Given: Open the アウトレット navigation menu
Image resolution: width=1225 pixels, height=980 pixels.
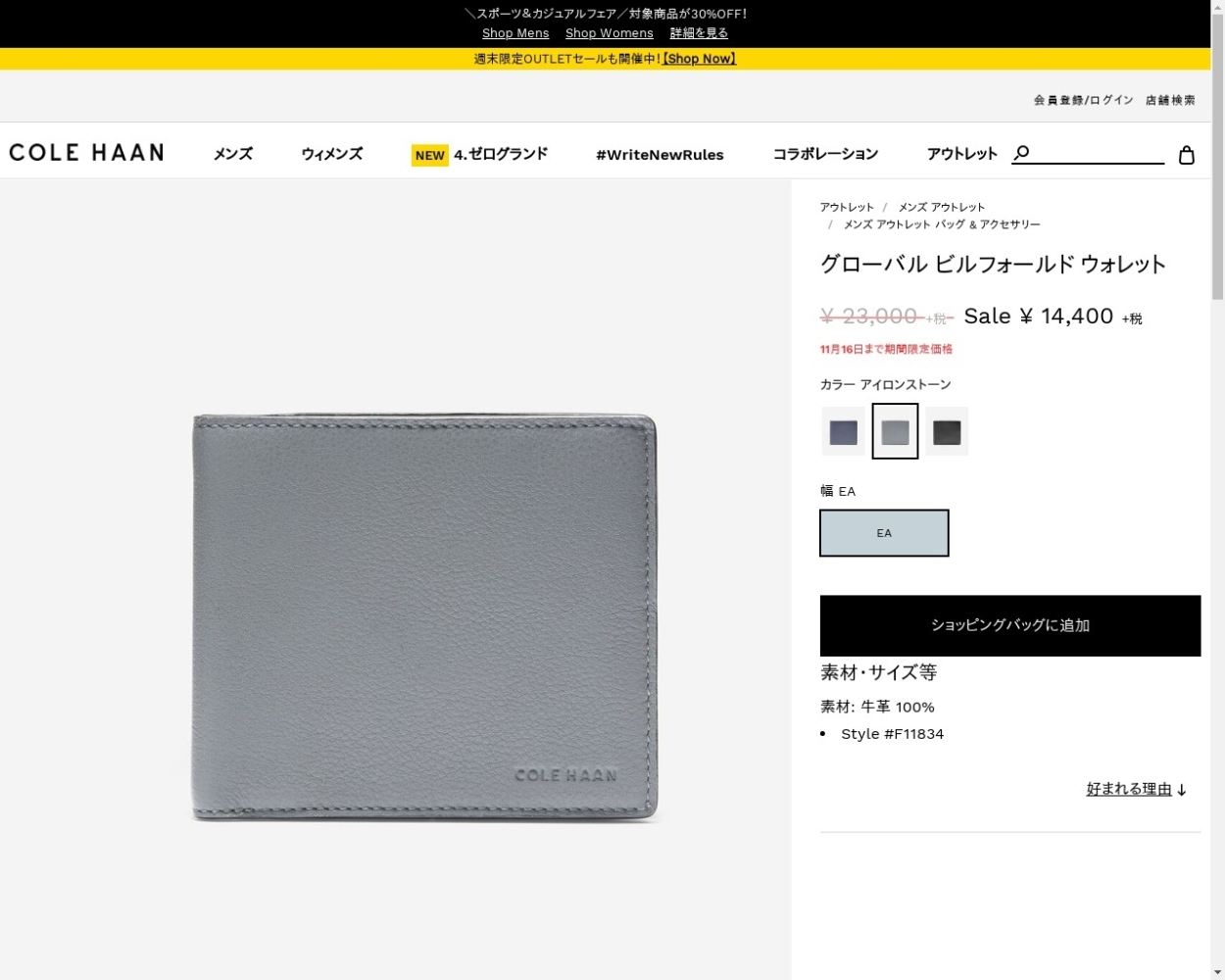Looking at the screenshot, I should 962,154.
